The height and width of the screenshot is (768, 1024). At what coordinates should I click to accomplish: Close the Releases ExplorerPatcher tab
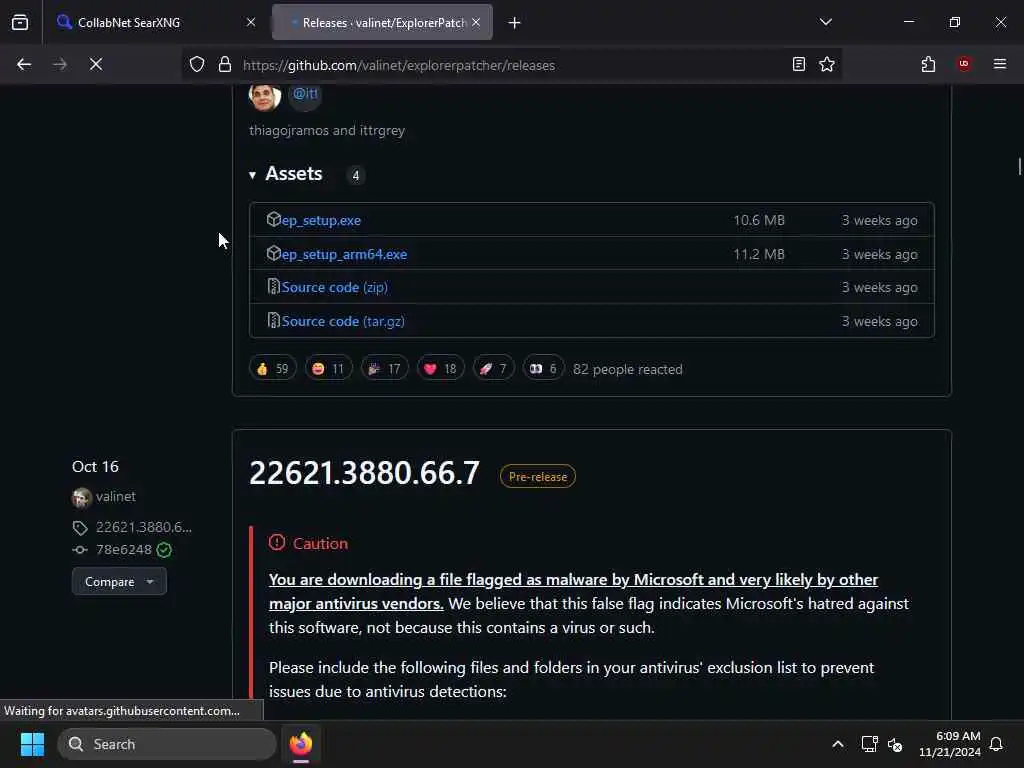476,22
